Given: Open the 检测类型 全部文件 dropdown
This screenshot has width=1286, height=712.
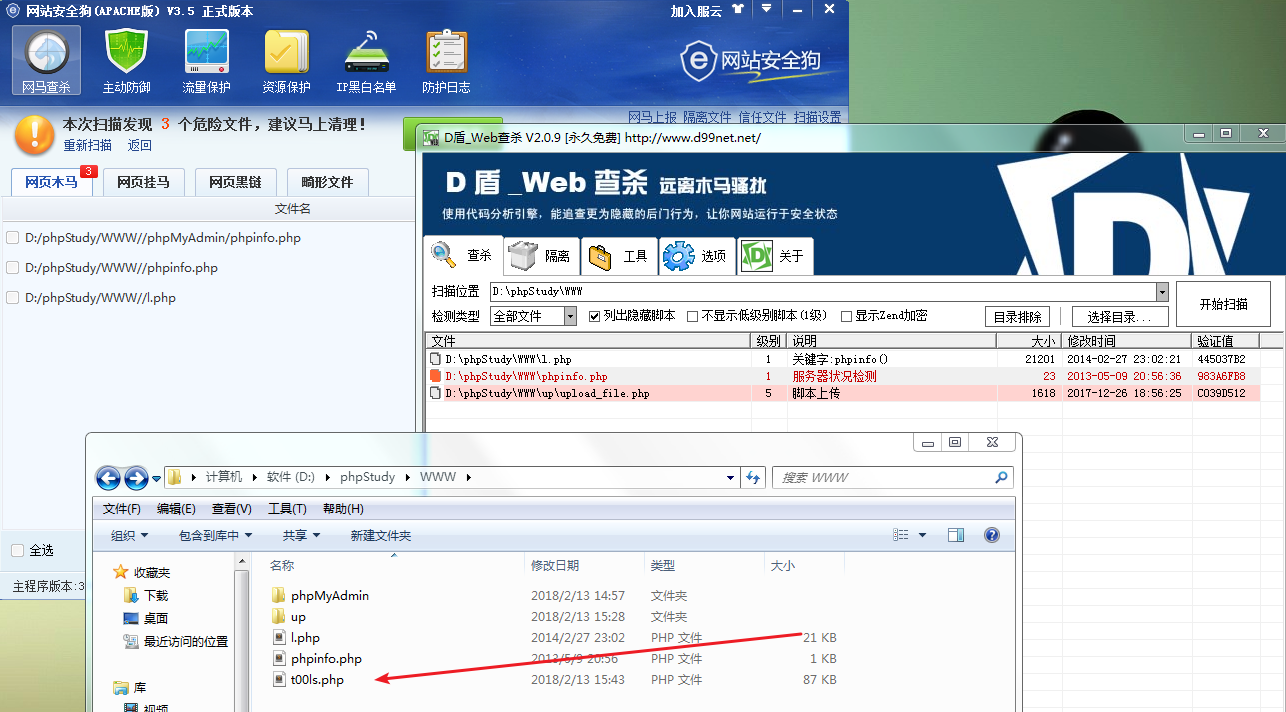Looking at the screenshot, I should [x=533, y=316].
